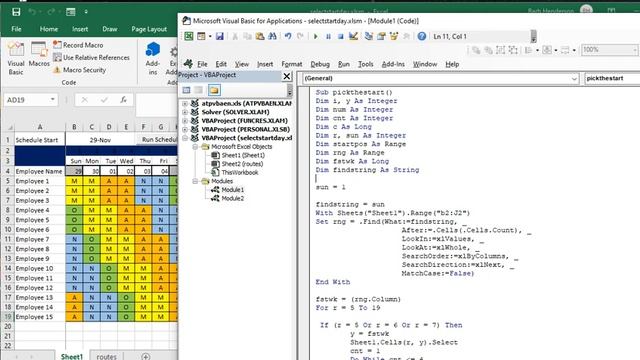Image resolution: width=640 pixels, height=360 pixels.
Task: Expand the atpvbaen.xls project node
Action: (185, 104)
